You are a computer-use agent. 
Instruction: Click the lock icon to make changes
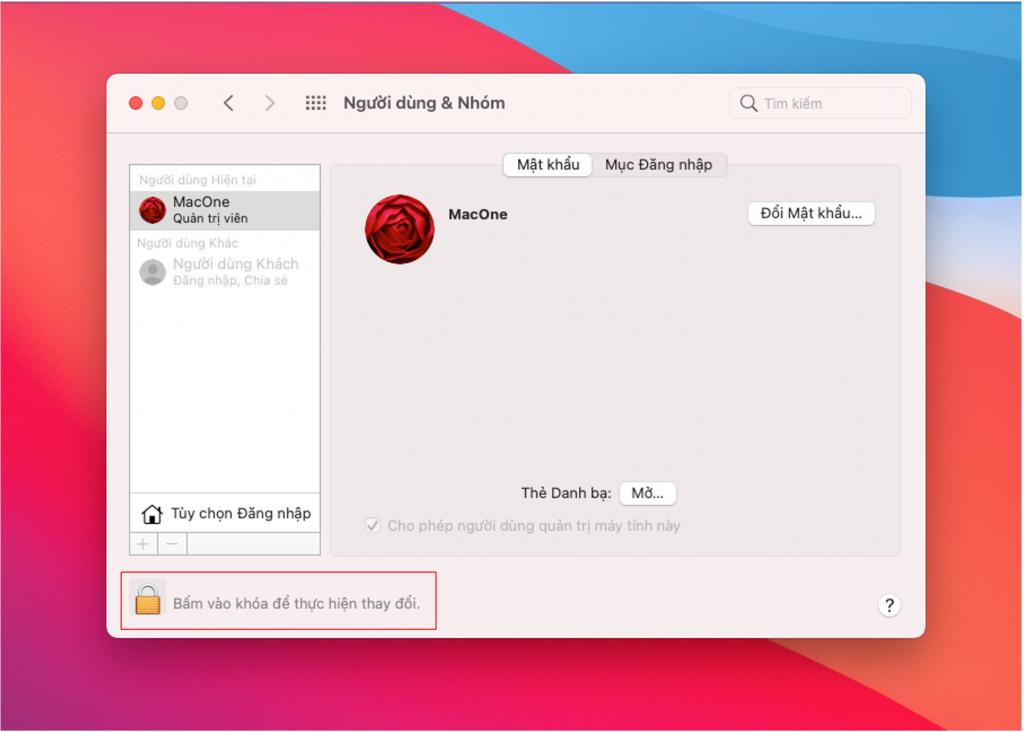point(148,599)
